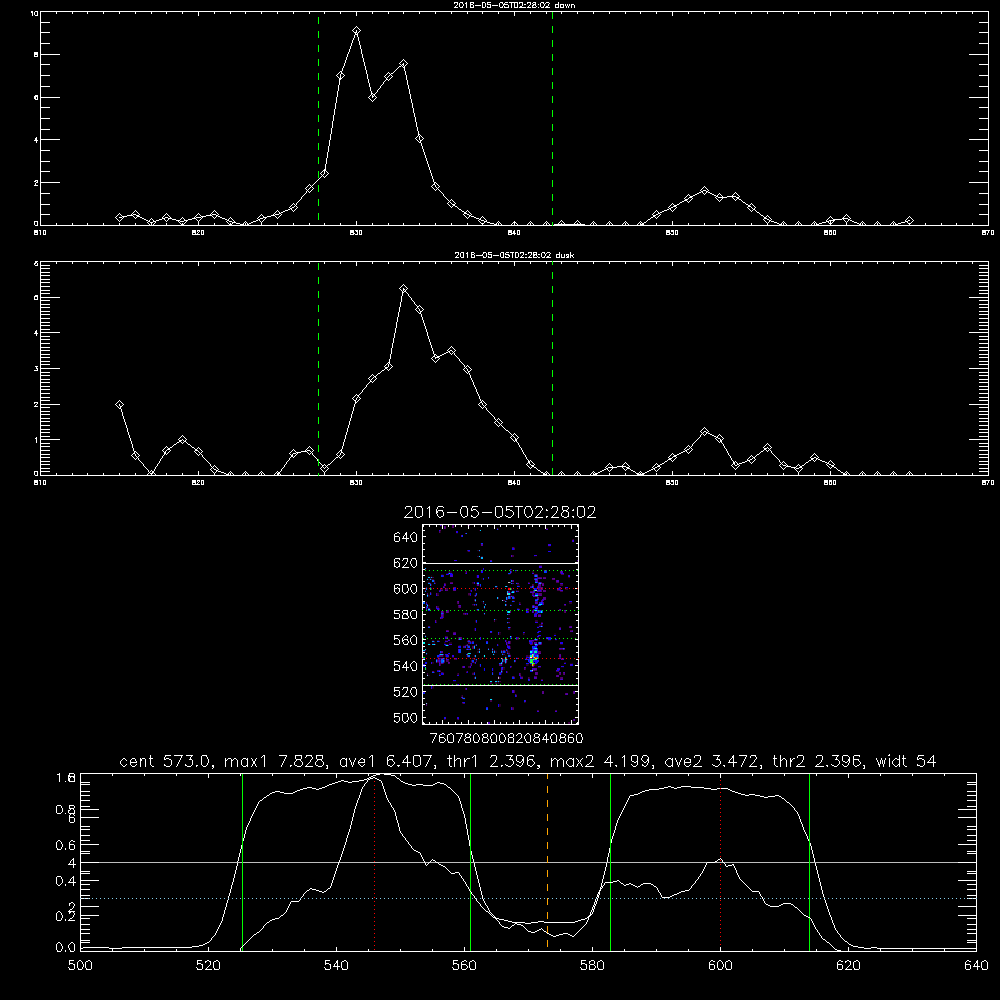
Task: Click the '2016-05-05T02:28:02 dawn' plot title
Action: pyautogui.click(x=514, y=5)
